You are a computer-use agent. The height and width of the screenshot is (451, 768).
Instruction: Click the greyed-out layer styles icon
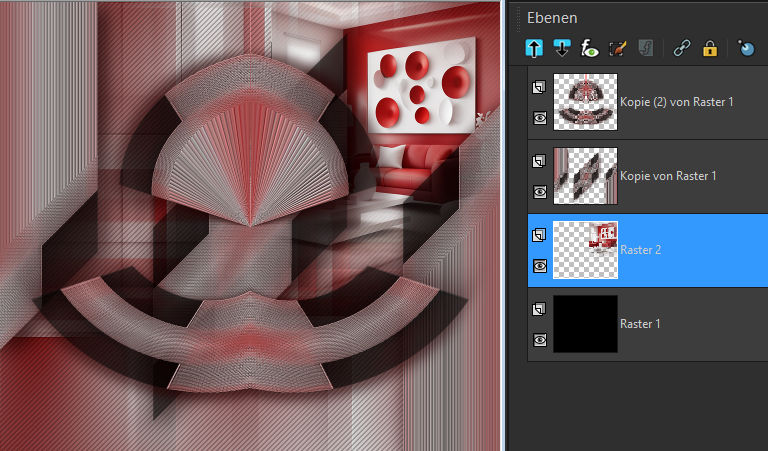pos(646,48)
